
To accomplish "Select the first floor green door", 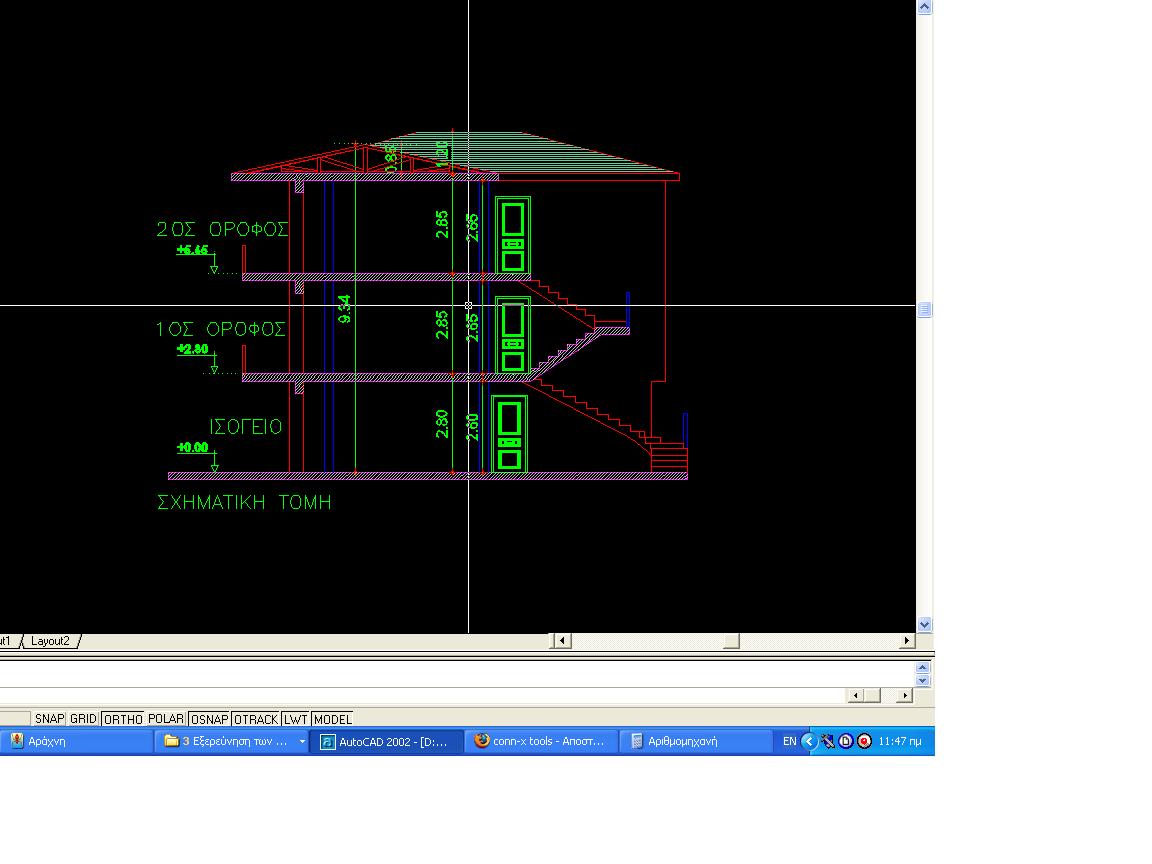I will 513,335.
